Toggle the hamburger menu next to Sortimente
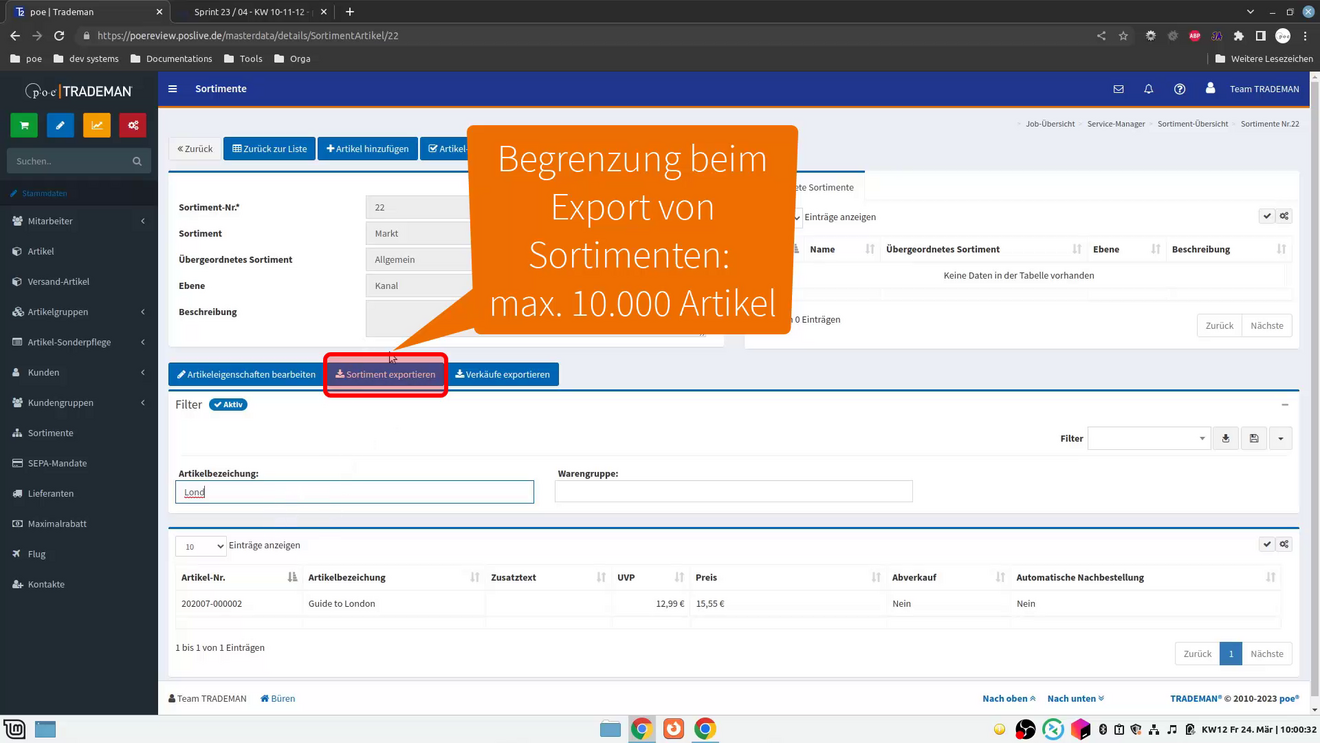Image resolution: width=1320 pixels, height=743 pixels. pyautogui.click(x=173, y=89)
